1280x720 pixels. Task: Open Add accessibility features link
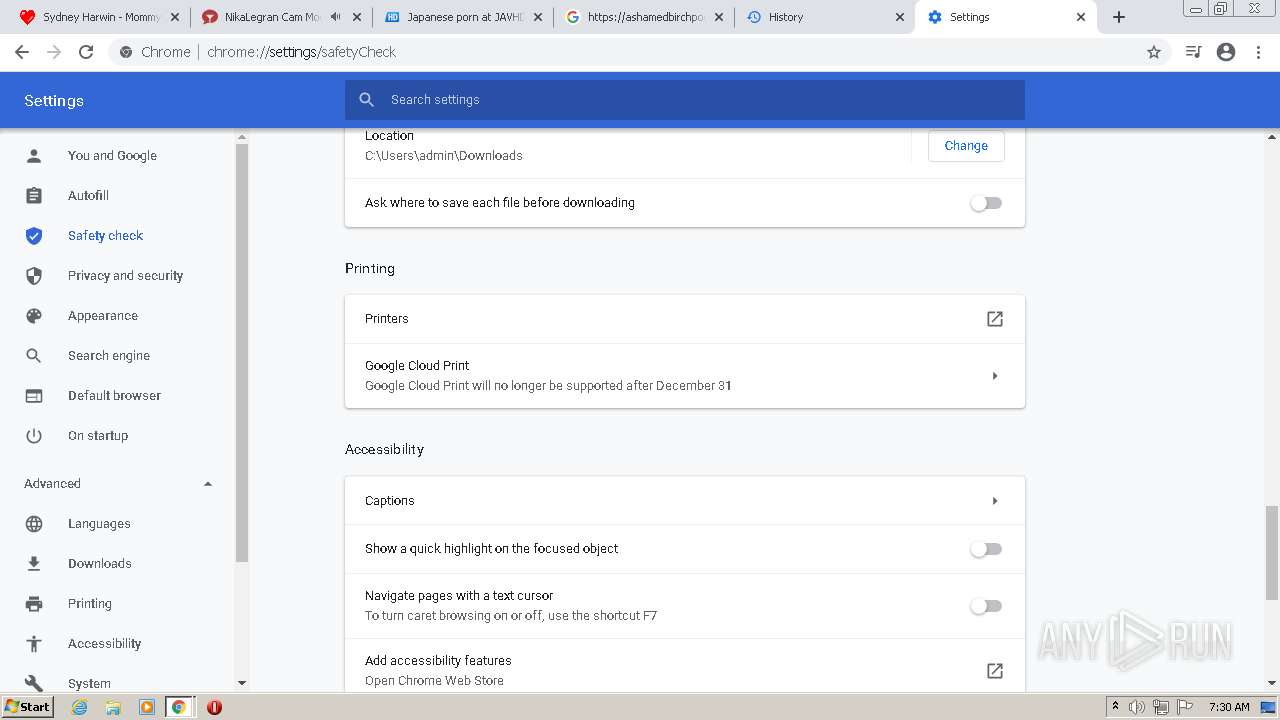tap(994, 671)
